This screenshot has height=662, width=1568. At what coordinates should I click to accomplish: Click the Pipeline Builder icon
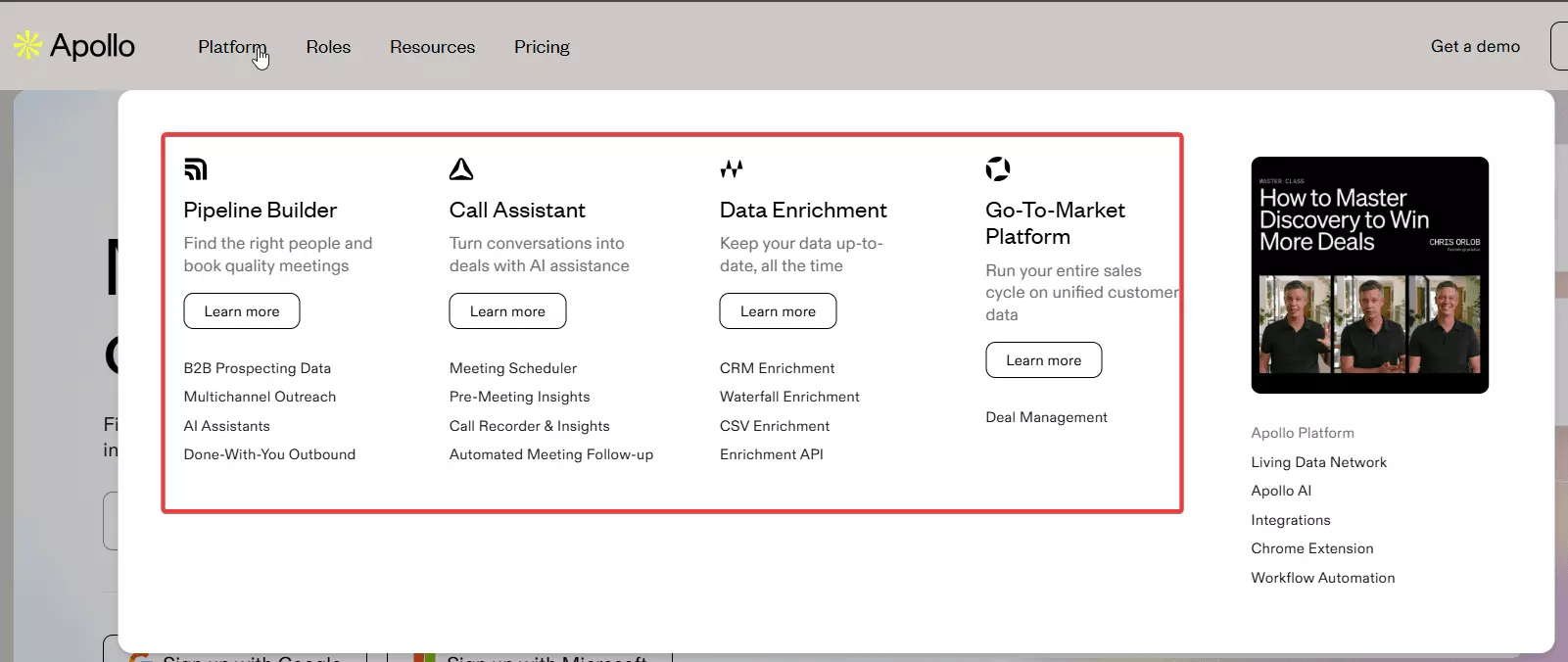[196, 169]
